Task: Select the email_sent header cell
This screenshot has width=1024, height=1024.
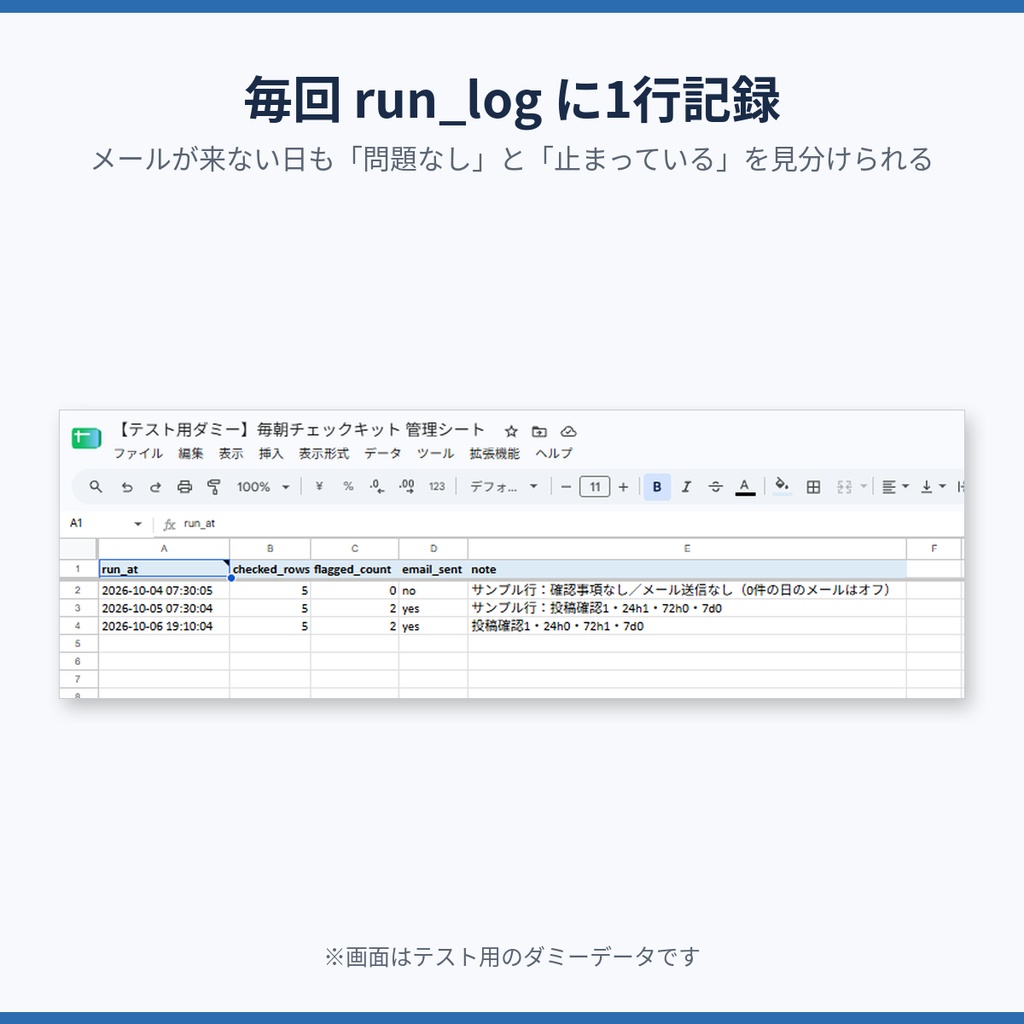Action: [434, 569]
